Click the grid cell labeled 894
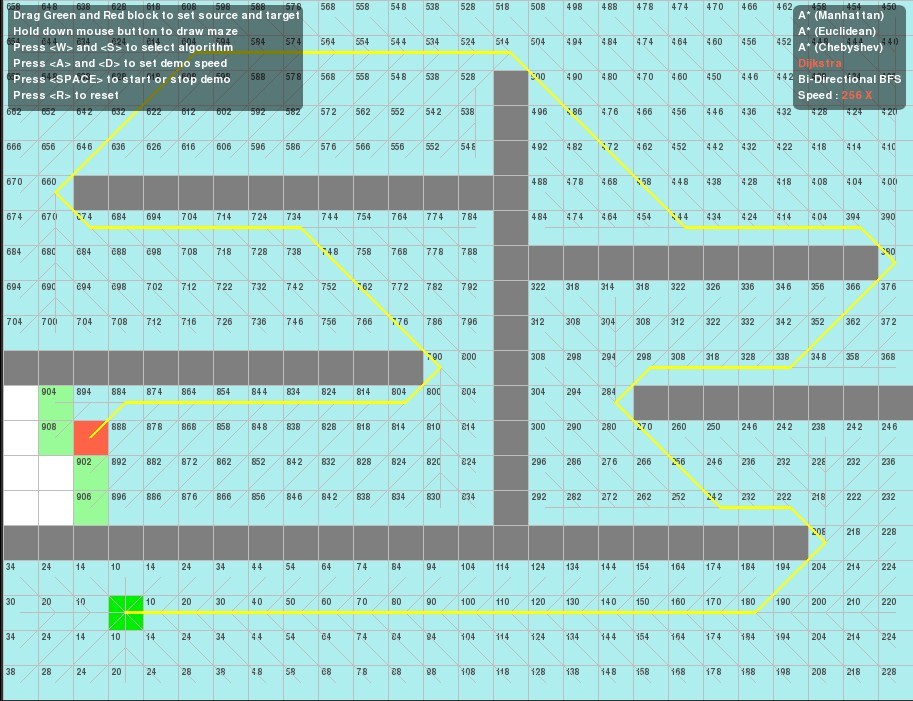913x701 pixels. tap(91, 403)
